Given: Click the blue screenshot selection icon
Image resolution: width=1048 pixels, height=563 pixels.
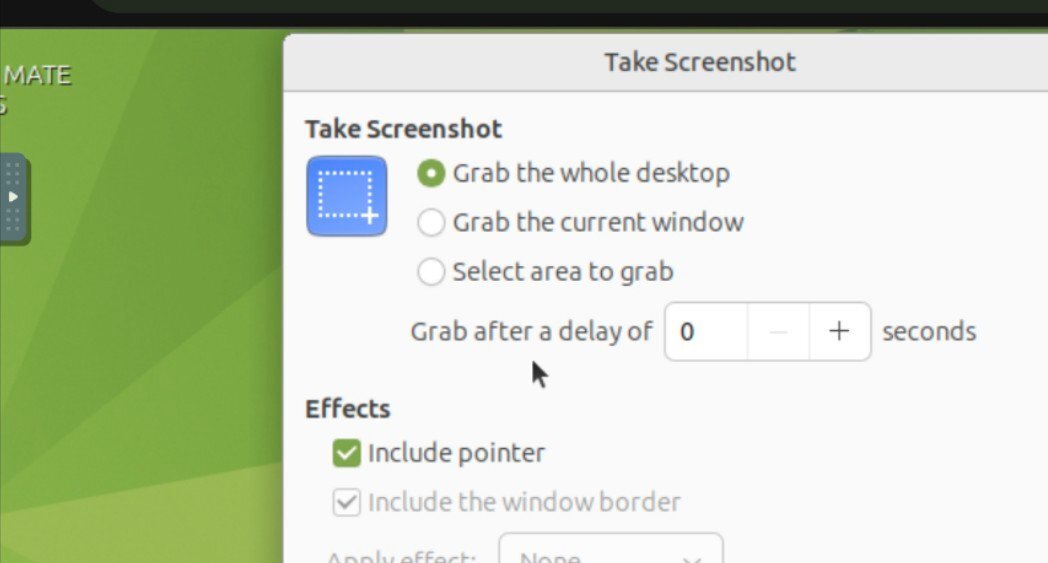Looking at the screenshot, I should coord(346,196).
